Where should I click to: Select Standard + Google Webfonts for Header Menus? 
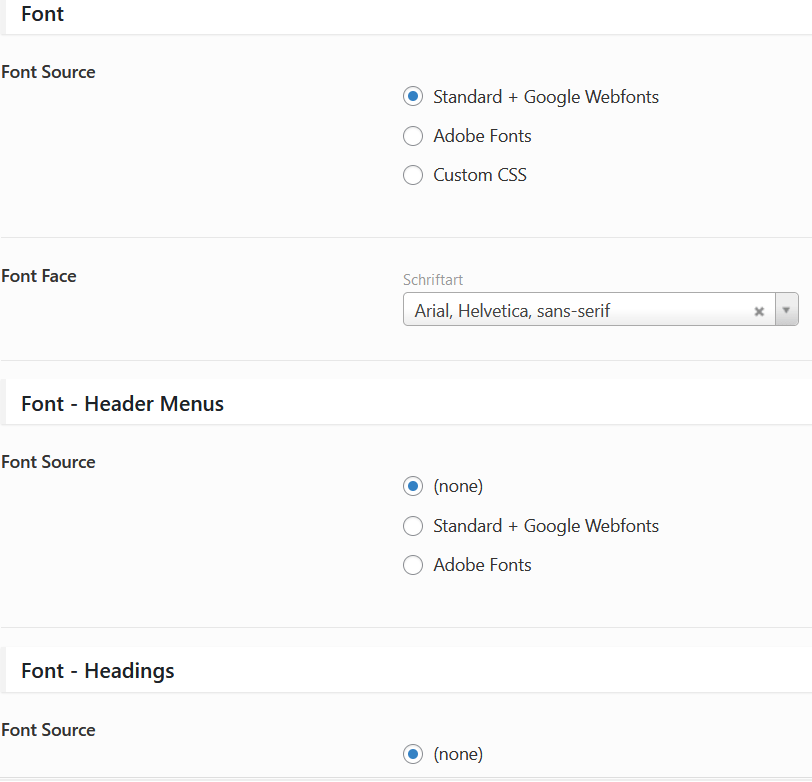413,526
